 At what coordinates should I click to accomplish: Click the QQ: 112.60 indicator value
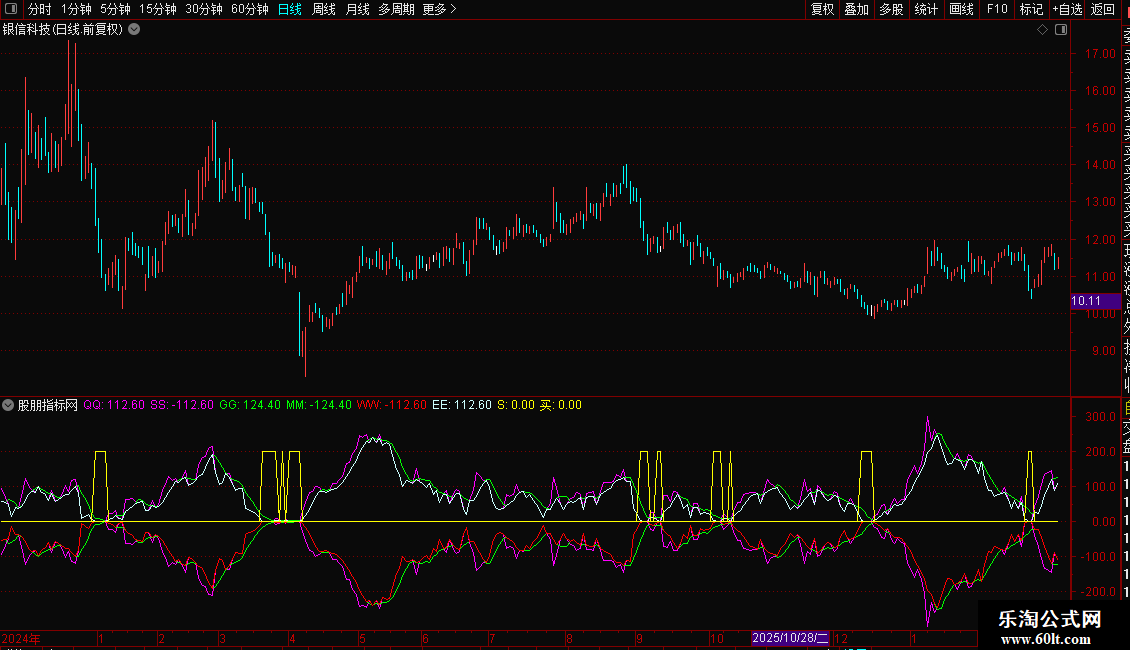coord(114,405)
